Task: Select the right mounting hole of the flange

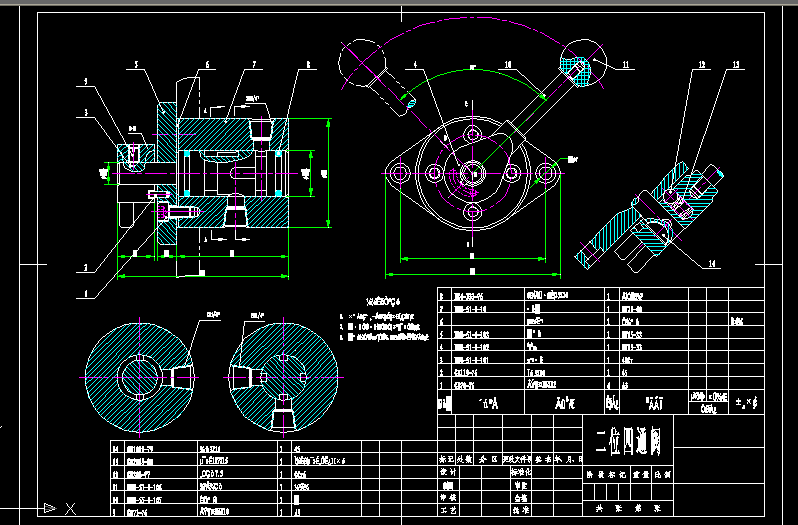Action: tap(545, 174)
